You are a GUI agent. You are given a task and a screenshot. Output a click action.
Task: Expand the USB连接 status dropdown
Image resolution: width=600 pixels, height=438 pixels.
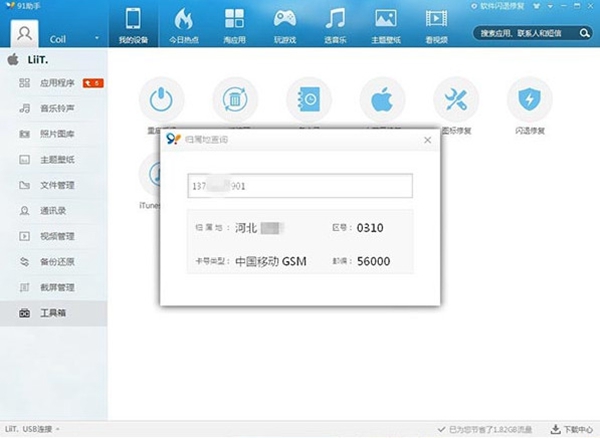click(58, 429)
